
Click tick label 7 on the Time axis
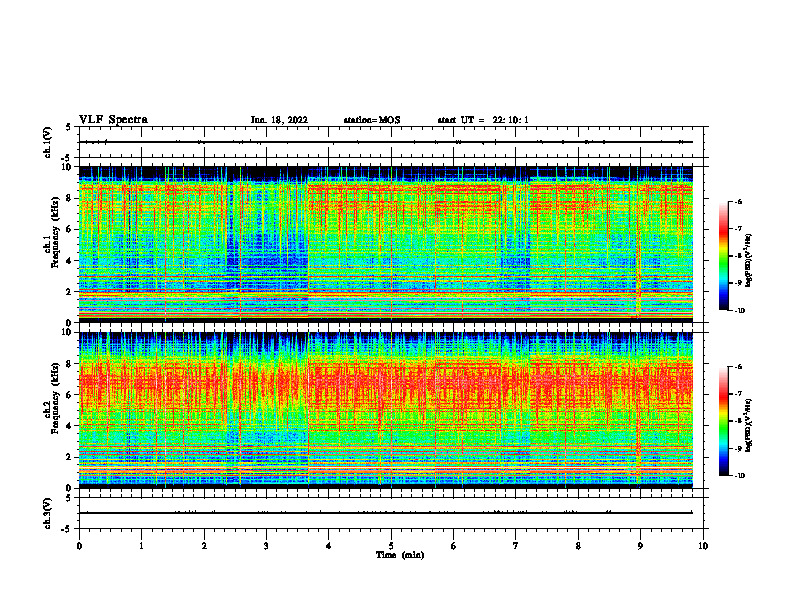click(516, 546)
